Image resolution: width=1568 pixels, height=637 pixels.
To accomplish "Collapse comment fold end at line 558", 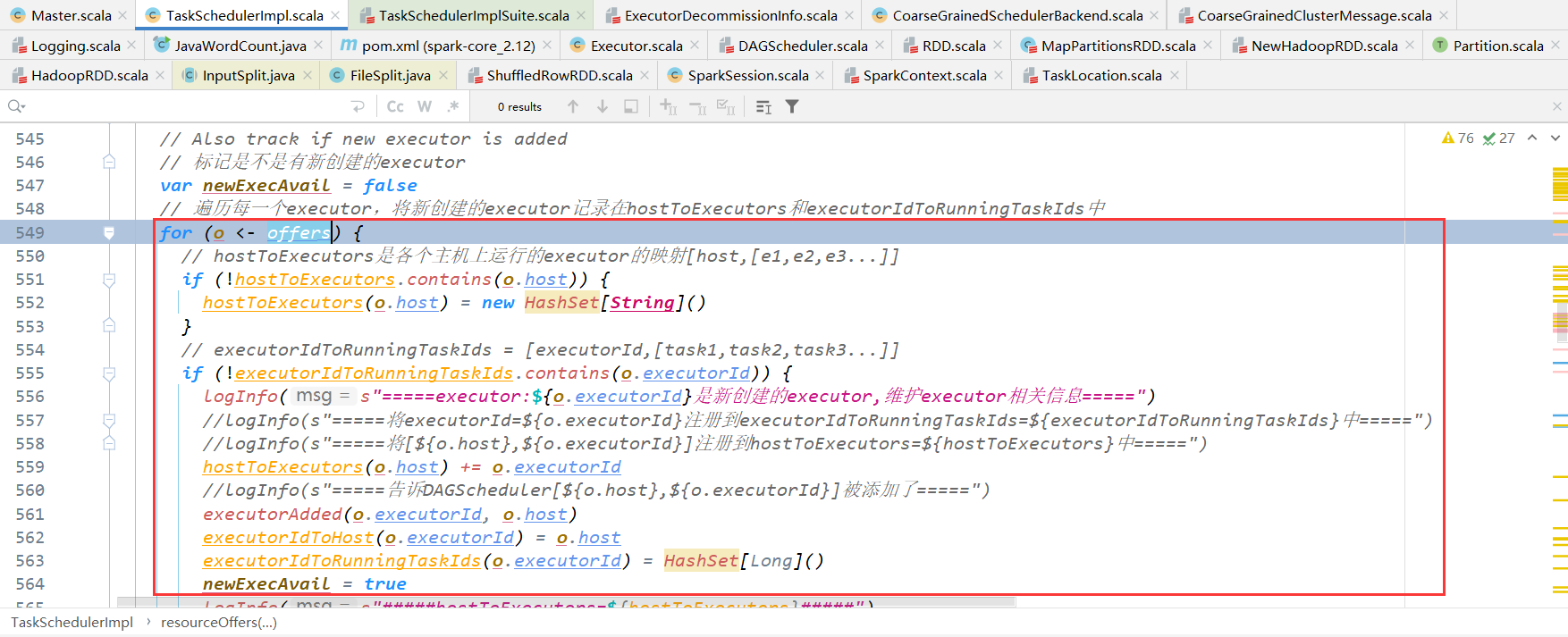I will (109, 443).
